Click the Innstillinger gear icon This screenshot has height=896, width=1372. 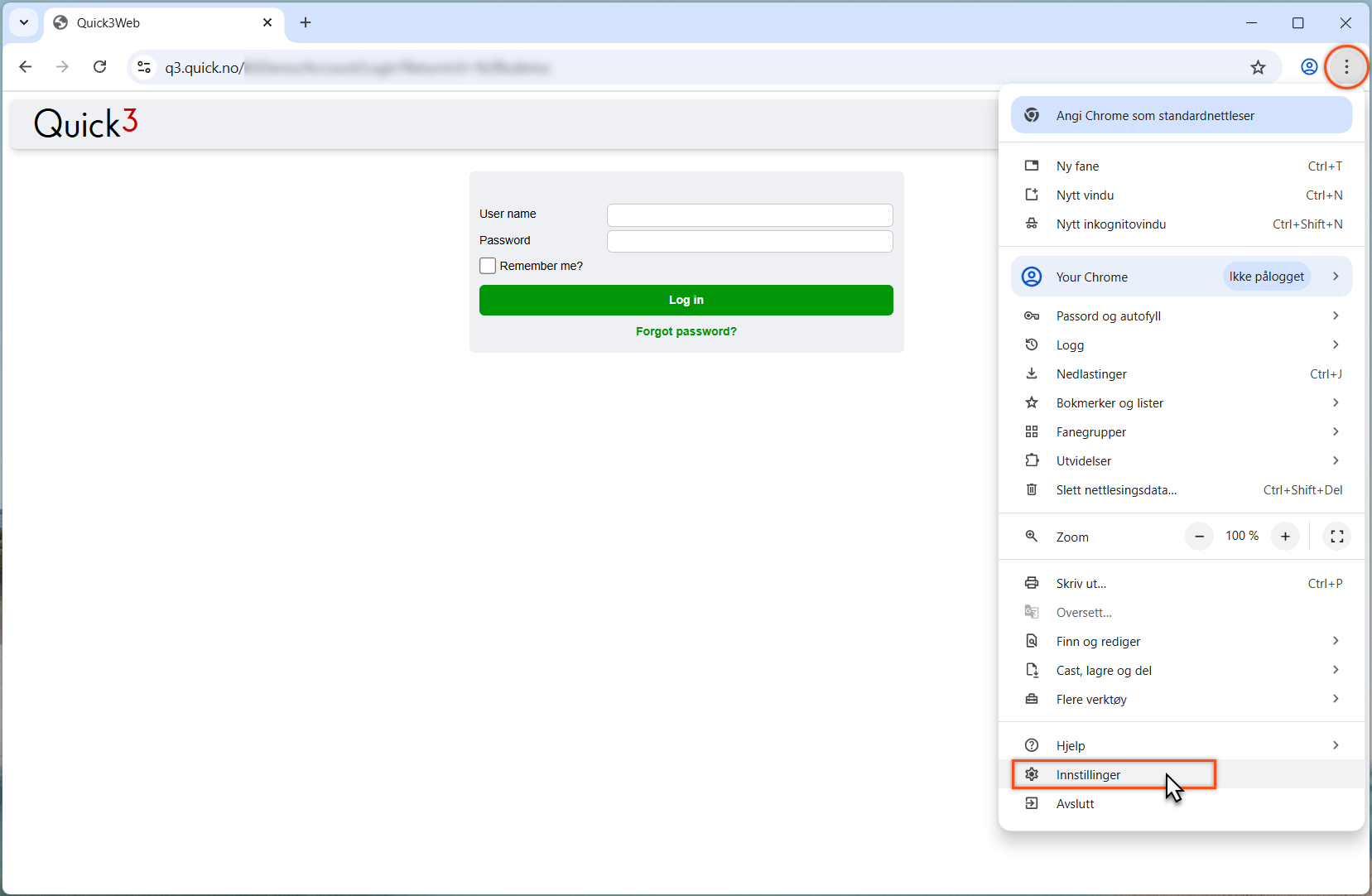pos(1032,774)
